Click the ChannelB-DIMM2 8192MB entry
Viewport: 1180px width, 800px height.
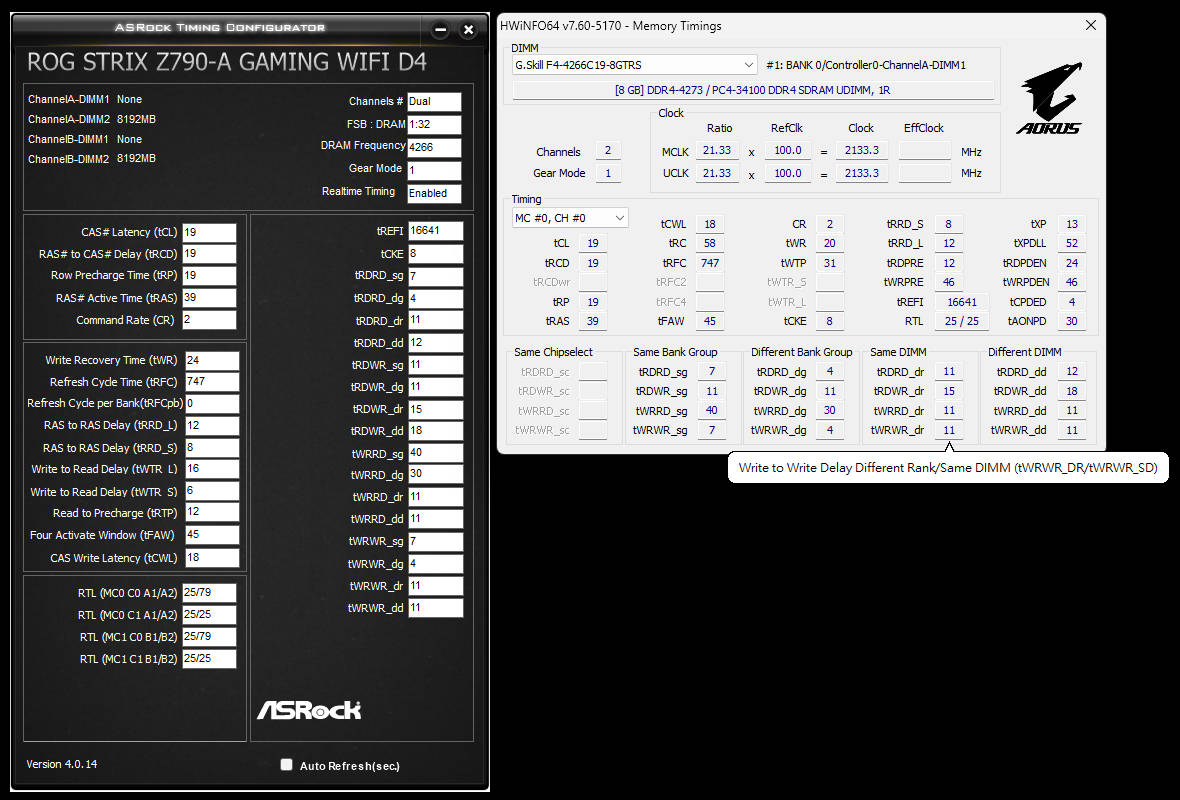[92, 159]
